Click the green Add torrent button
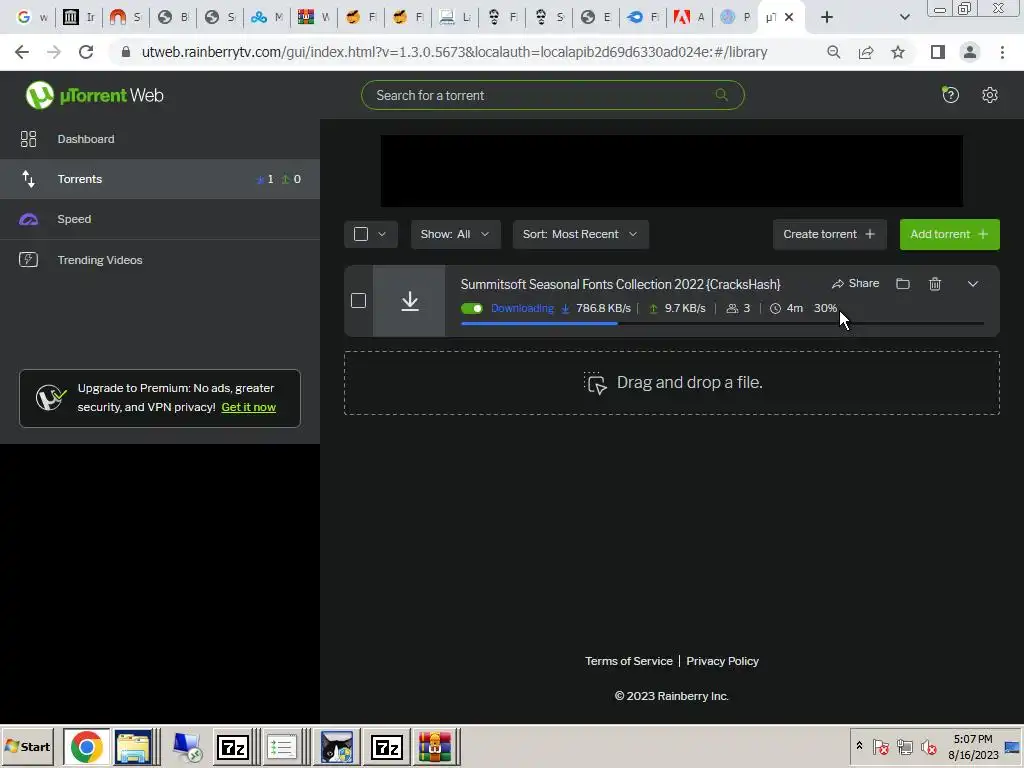Screen dimensions: 1024x768 [x=950, y=234]
